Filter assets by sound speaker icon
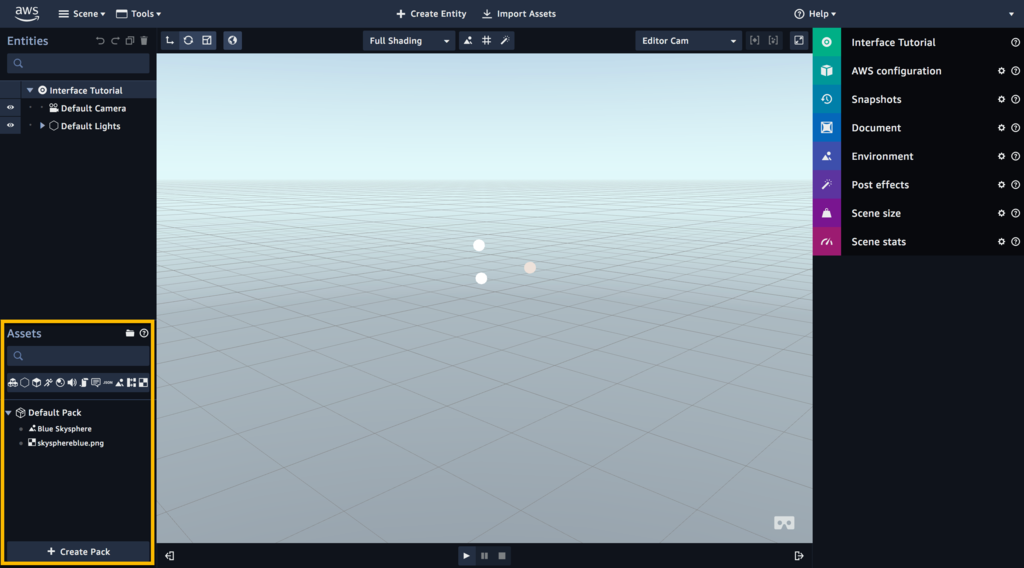 (x=72, y=383)
